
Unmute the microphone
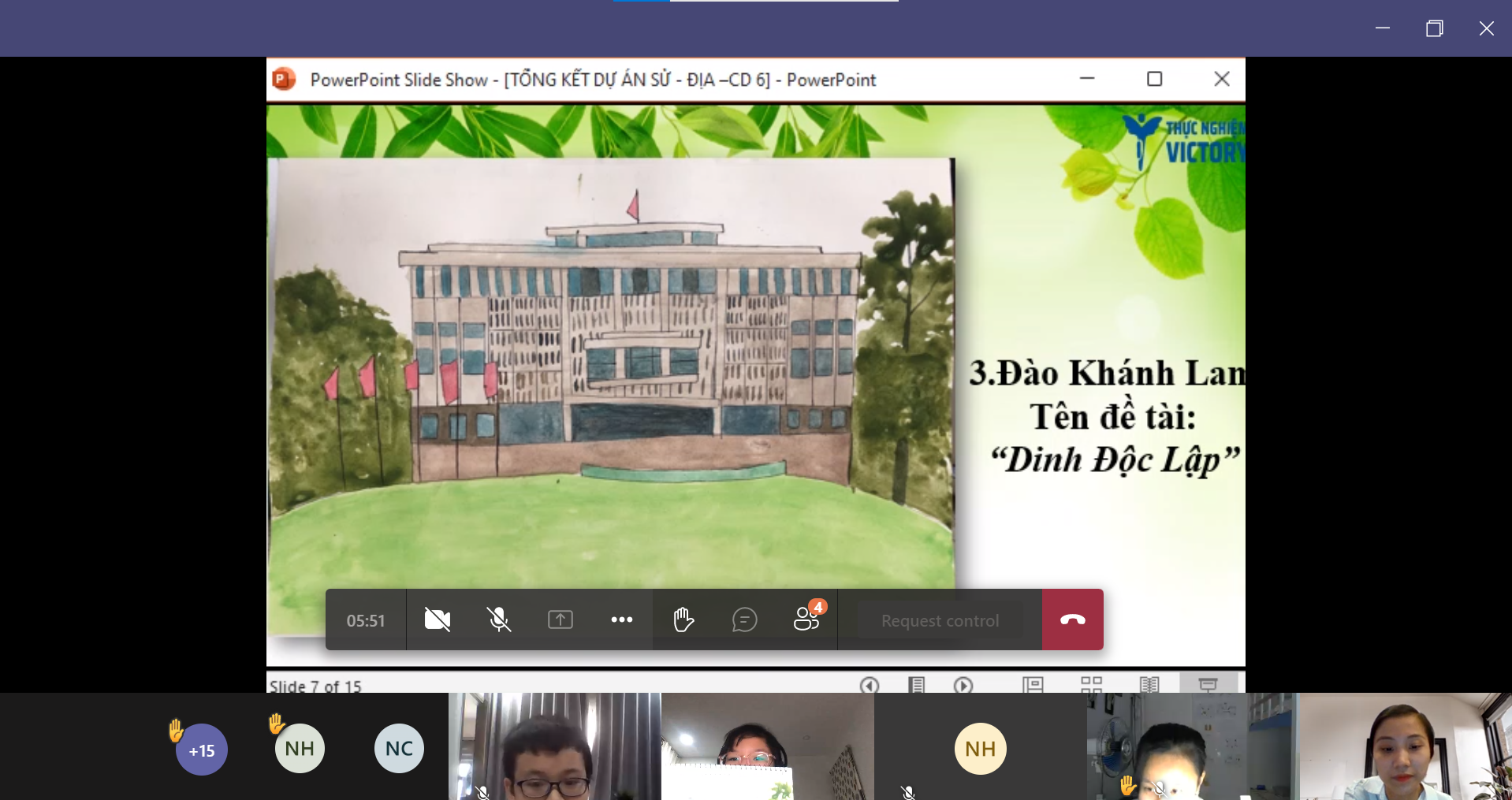pos(499,620)
